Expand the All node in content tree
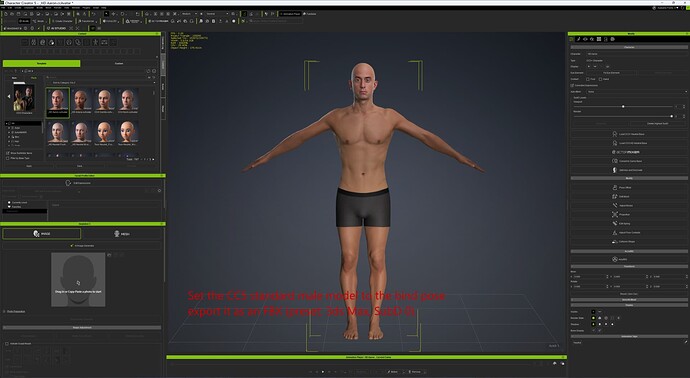 tap(7, 123)
